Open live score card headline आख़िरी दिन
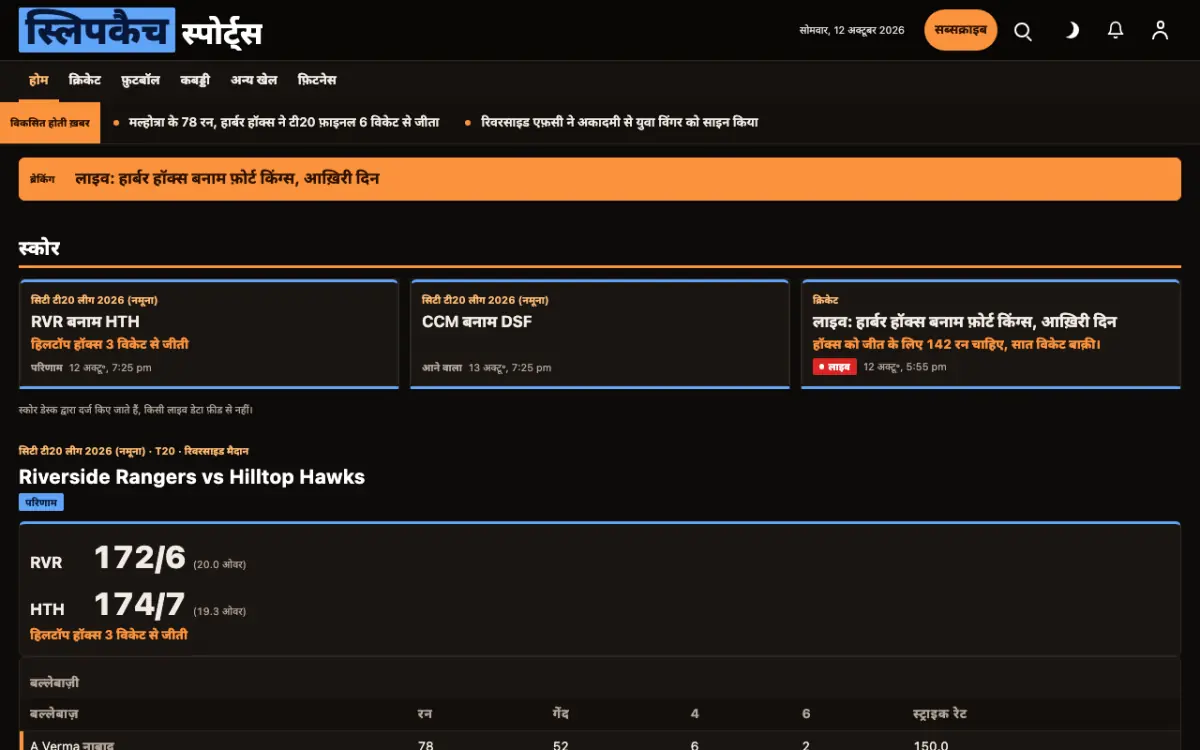 tap(965, 322)
